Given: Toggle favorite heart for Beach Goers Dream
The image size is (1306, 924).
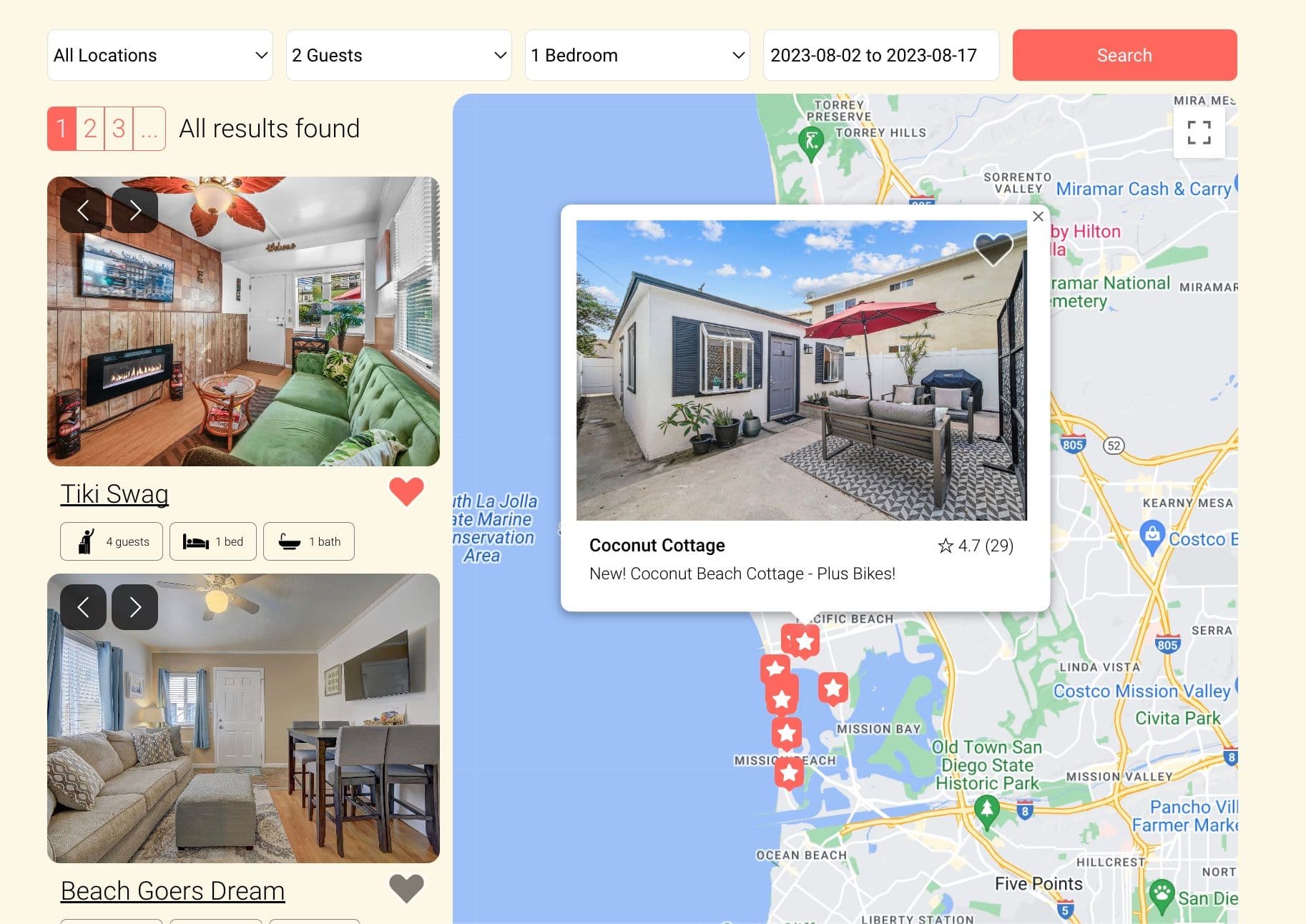Looking at the screenshot, I should click(406, 889).
